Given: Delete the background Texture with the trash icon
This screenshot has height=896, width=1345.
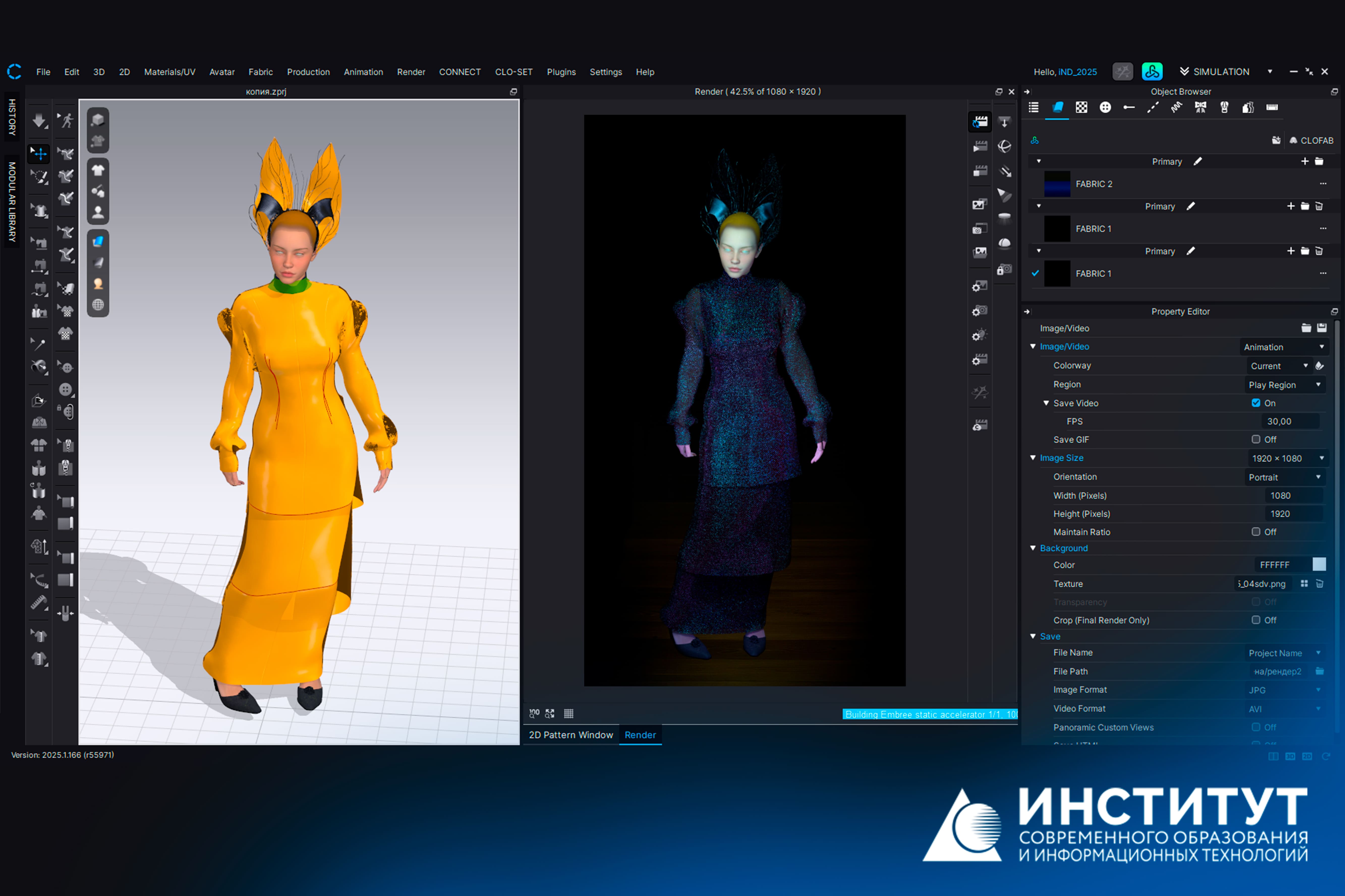Looking at the screenshot, I should pyautogui.click(x=1320, y=583).
